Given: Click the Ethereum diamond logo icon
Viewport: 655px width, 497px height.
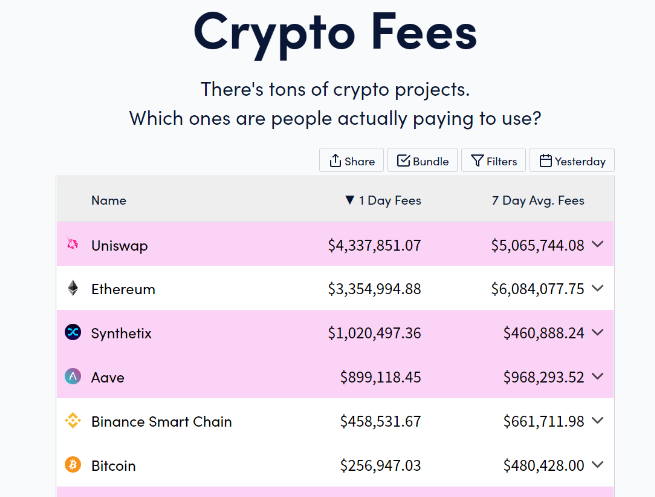Looking at the screenshot, I should (x=73, y=288).
